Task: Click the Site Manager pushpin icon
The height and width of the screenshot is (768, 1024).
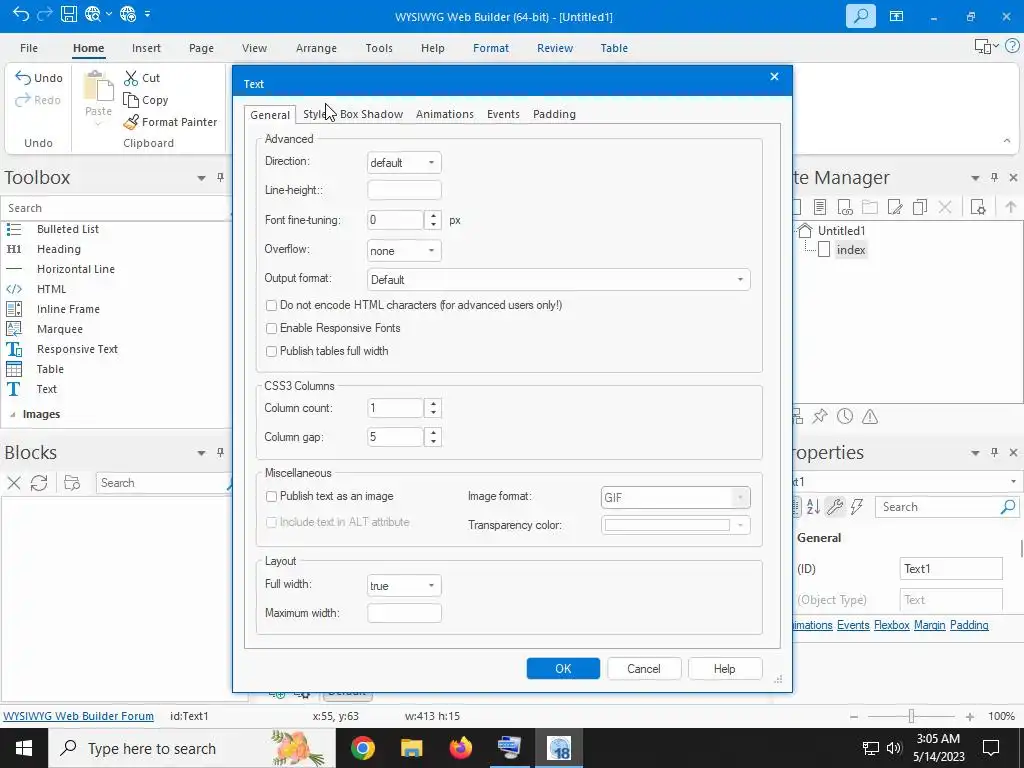Action: [820, 417]
